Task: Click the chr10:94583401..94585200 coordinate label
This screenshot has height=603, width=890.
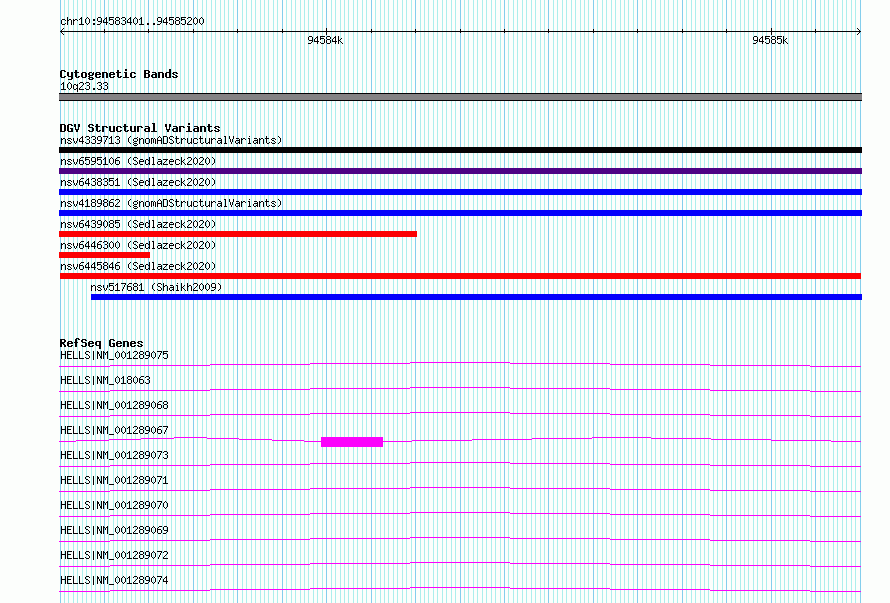Action: point(132,22)
